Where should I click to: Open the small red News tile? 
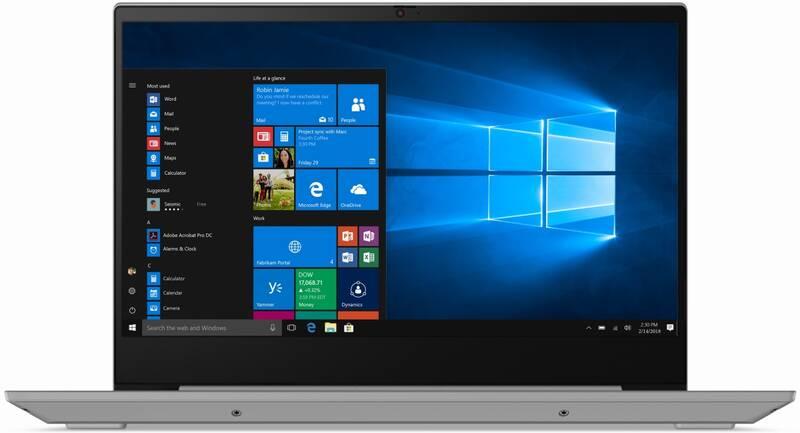(263, 136)
